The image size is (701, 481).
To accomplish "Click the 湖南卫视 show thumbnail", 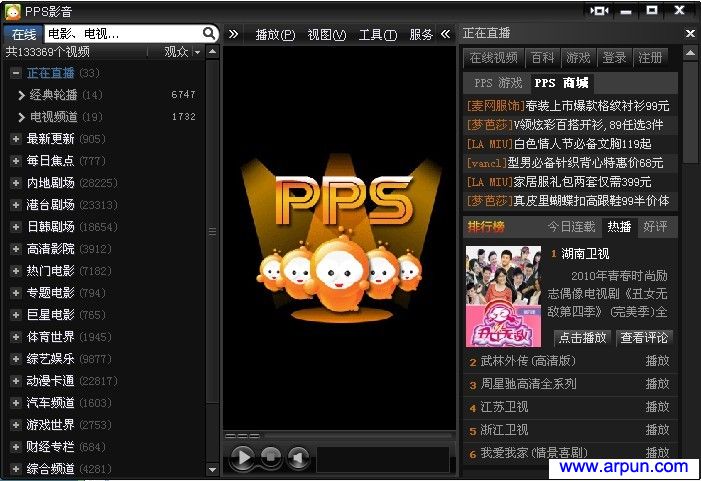I will pos(503,296).
